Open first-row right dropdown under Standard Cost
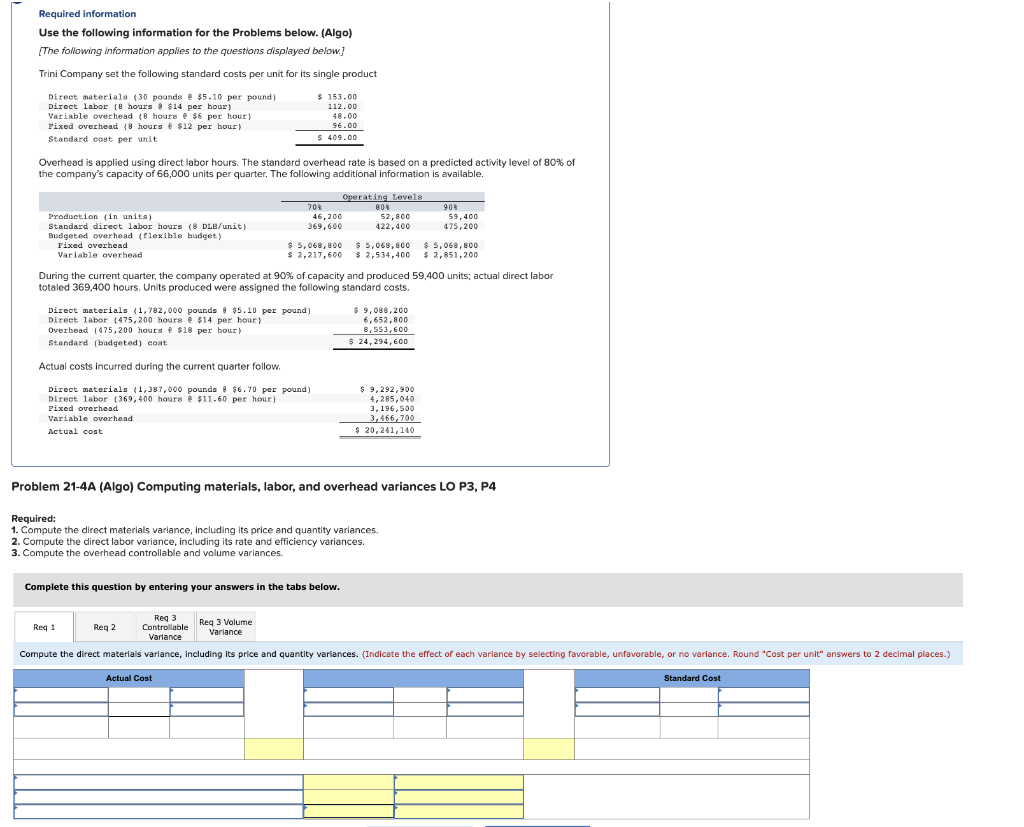The height and width of the screenshot is (827, 1024). click(763, 694)
